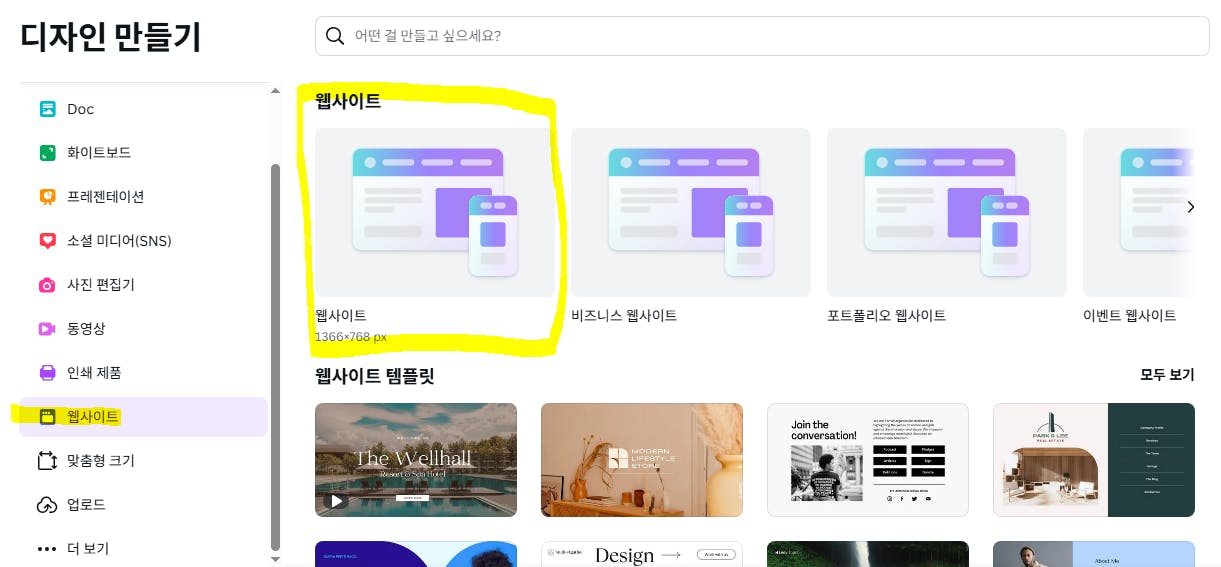Click the website (웹사이트) sidebar icon
Screen dimensions: 1221x567
[47, 417]
